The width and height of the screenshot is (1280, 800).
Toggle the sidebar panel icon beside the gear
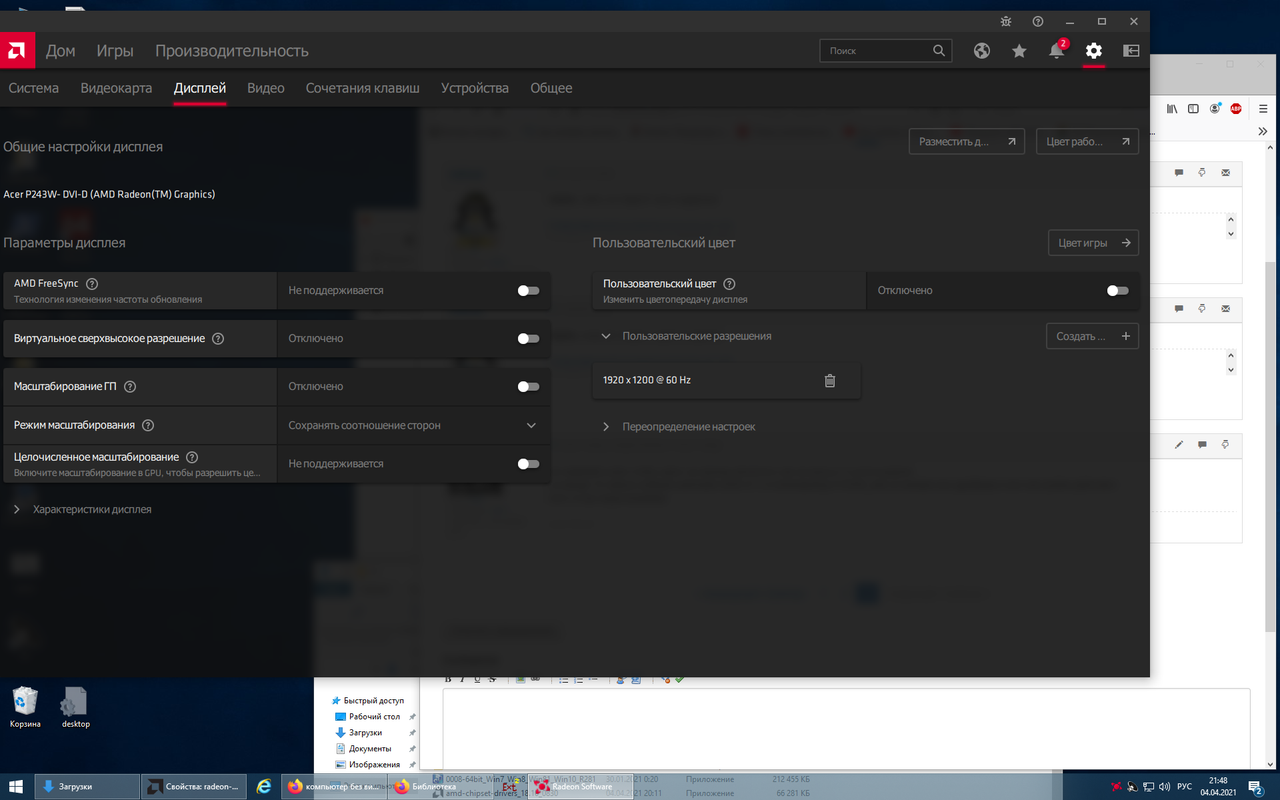pyautogui.click(x=1131, y=50)
